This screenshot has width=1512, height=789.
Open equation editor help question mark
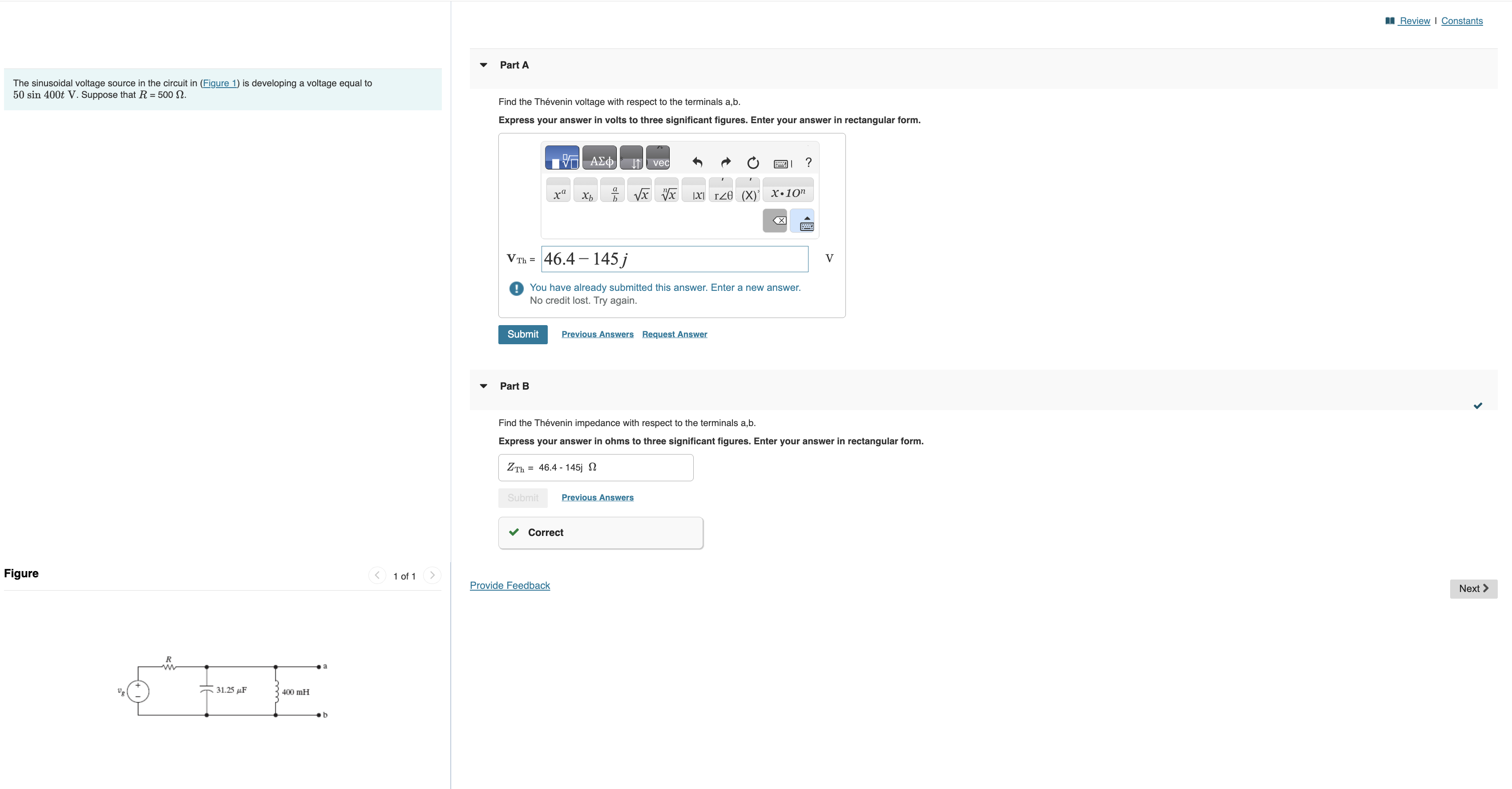point(809,162)
